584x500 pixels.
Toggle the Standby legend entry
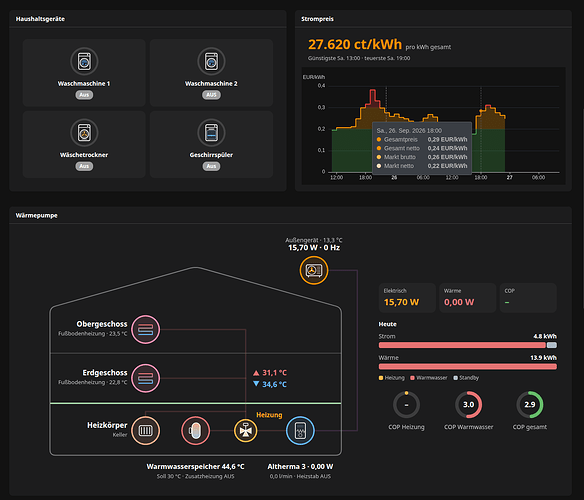[466, 378]
